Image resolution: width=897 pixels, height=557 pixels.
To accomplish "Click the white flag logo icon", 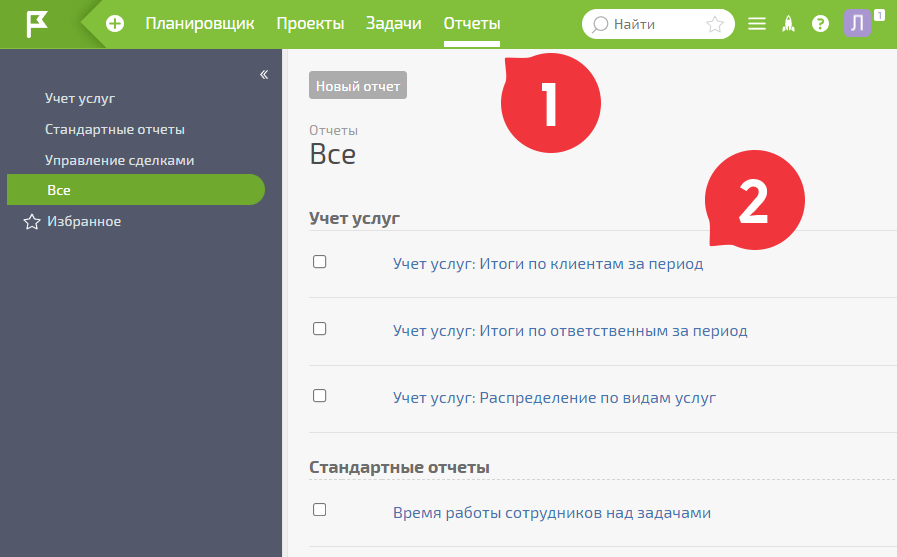I will point(37,25).
